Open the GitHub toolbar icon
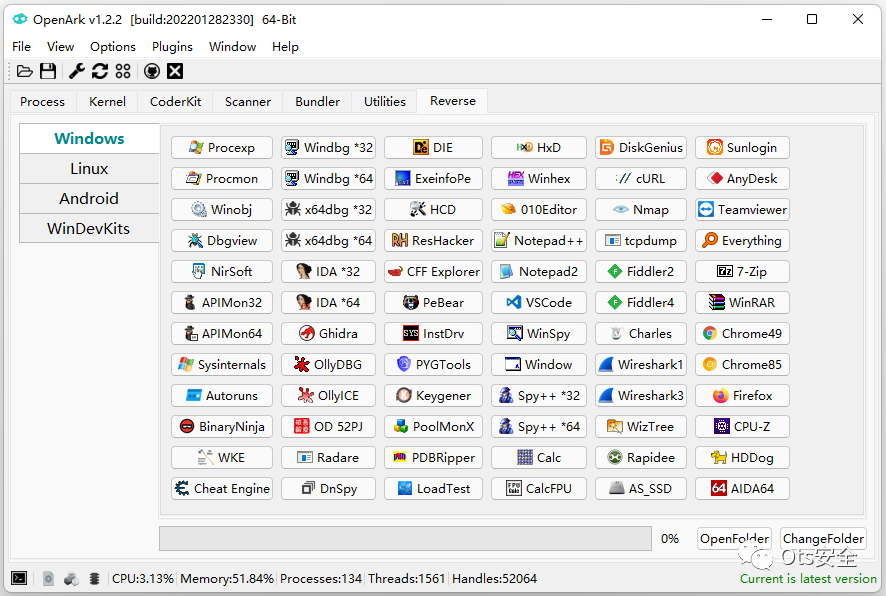 coord(152,71)
